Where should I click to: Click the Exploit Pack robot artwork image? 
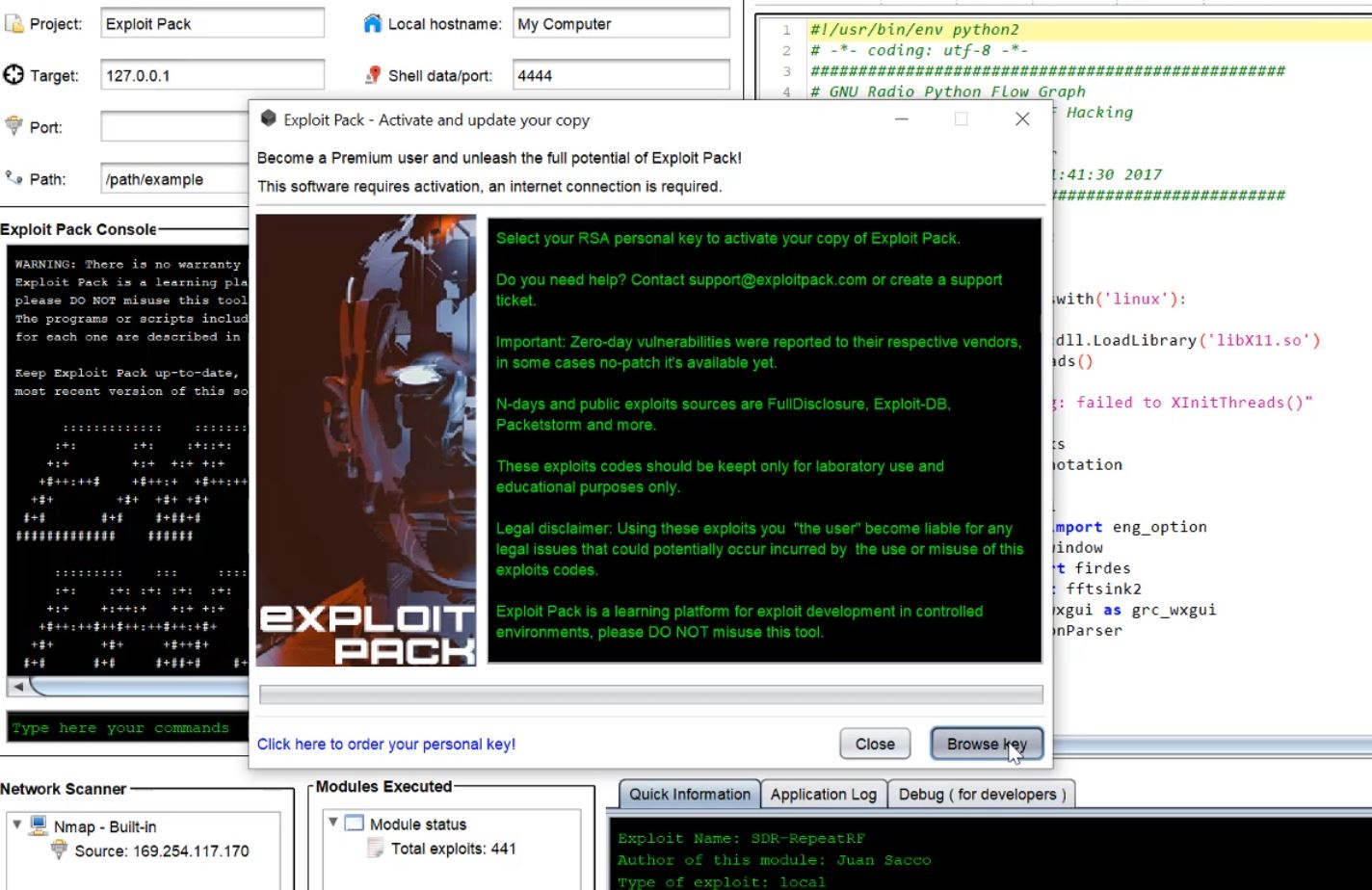[366, 440]
